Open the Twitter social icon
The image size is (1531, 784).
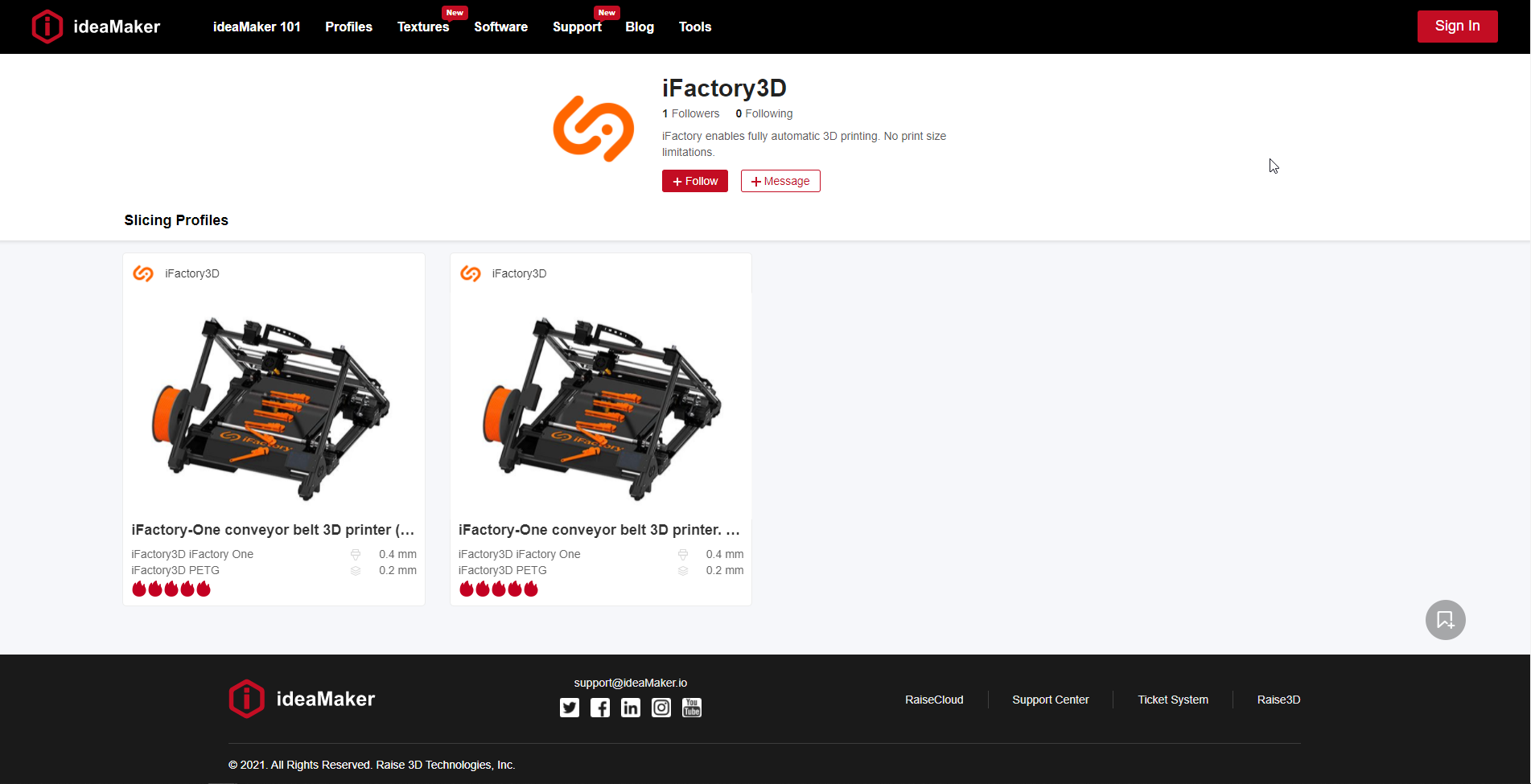pos(570,708)
